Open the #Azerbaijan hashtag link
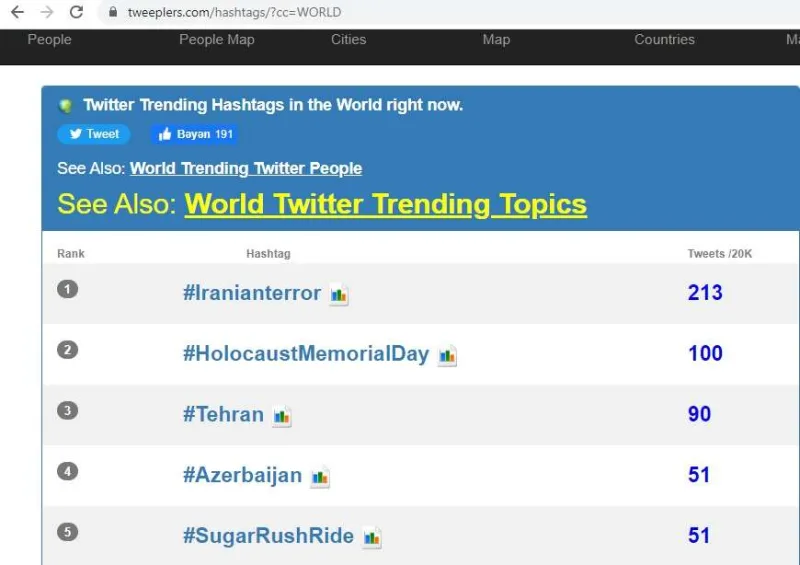The width and height of the screenshot is (800, 565). 242,475
